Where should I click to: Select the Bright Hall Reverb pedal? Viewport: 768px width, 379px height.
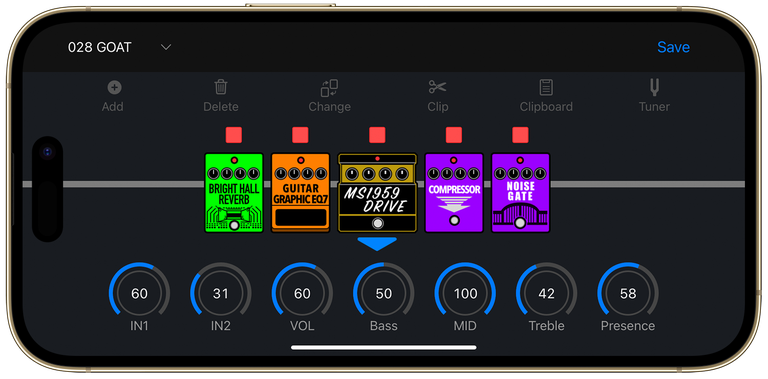click(234, 192)
